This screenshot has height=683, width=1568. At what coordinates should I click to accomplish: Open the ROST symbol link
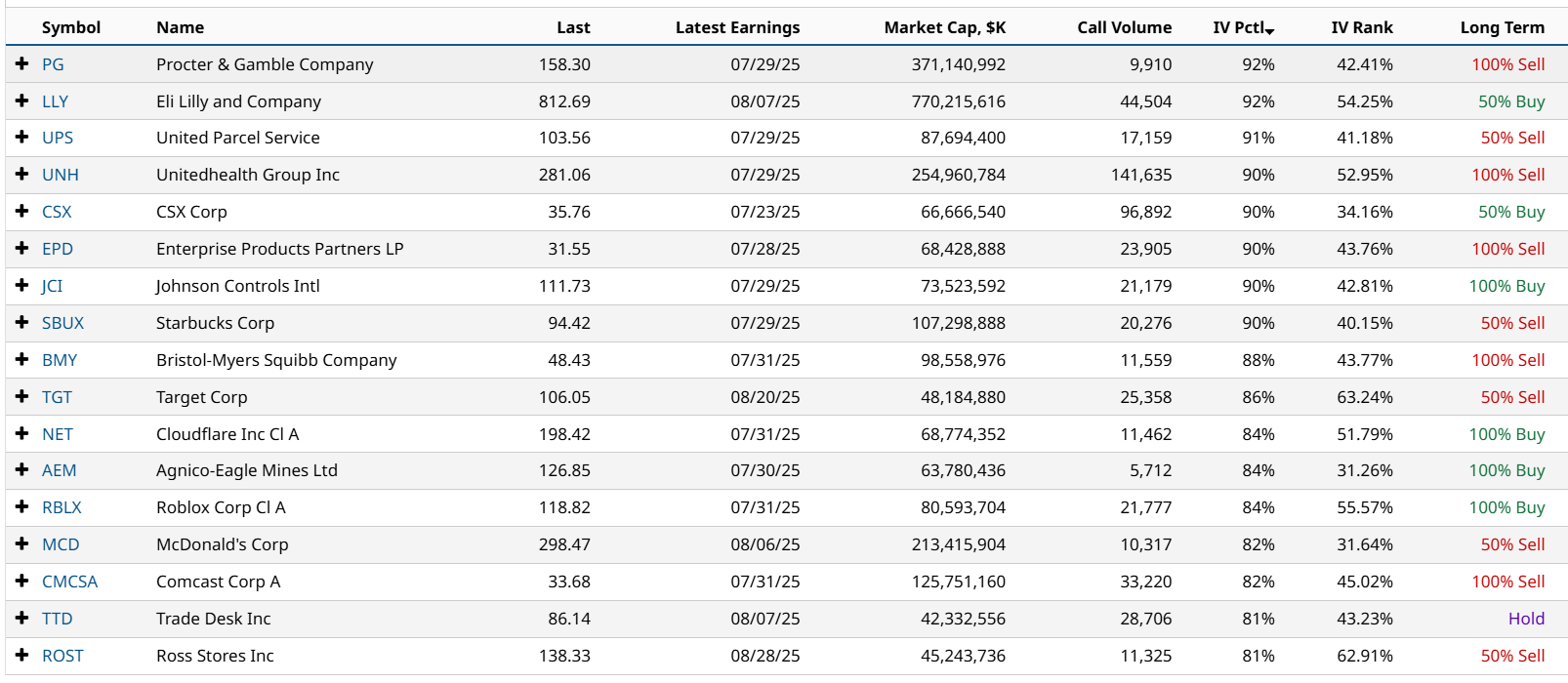pos(62,656)
